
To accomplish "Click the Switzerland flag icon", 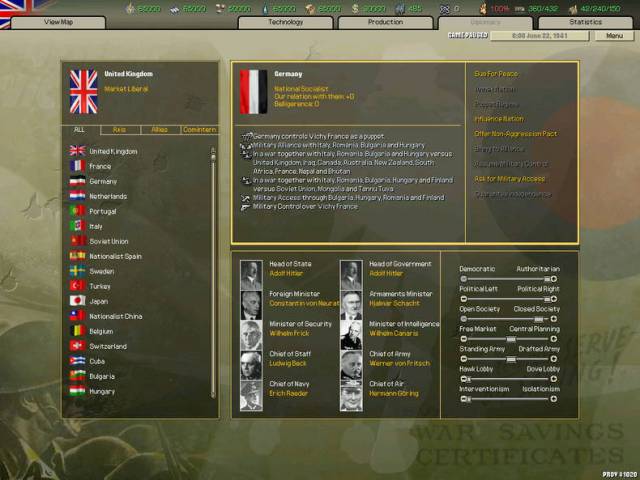I will tap(77, 346).
